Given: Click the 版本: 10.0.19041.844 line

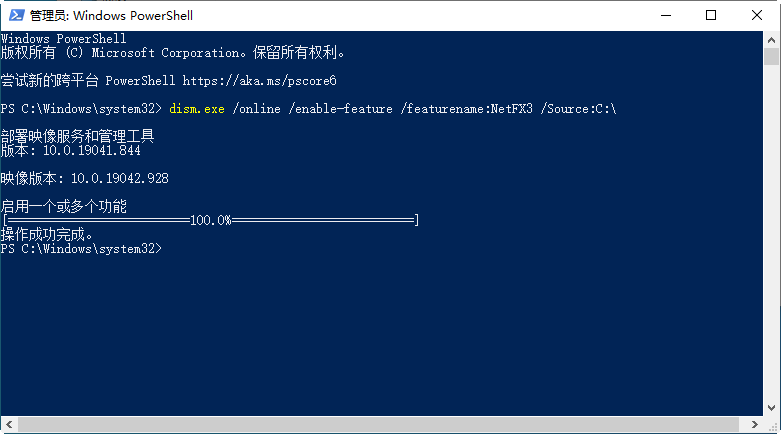Looking at the screenshot, I should point(71,150).
